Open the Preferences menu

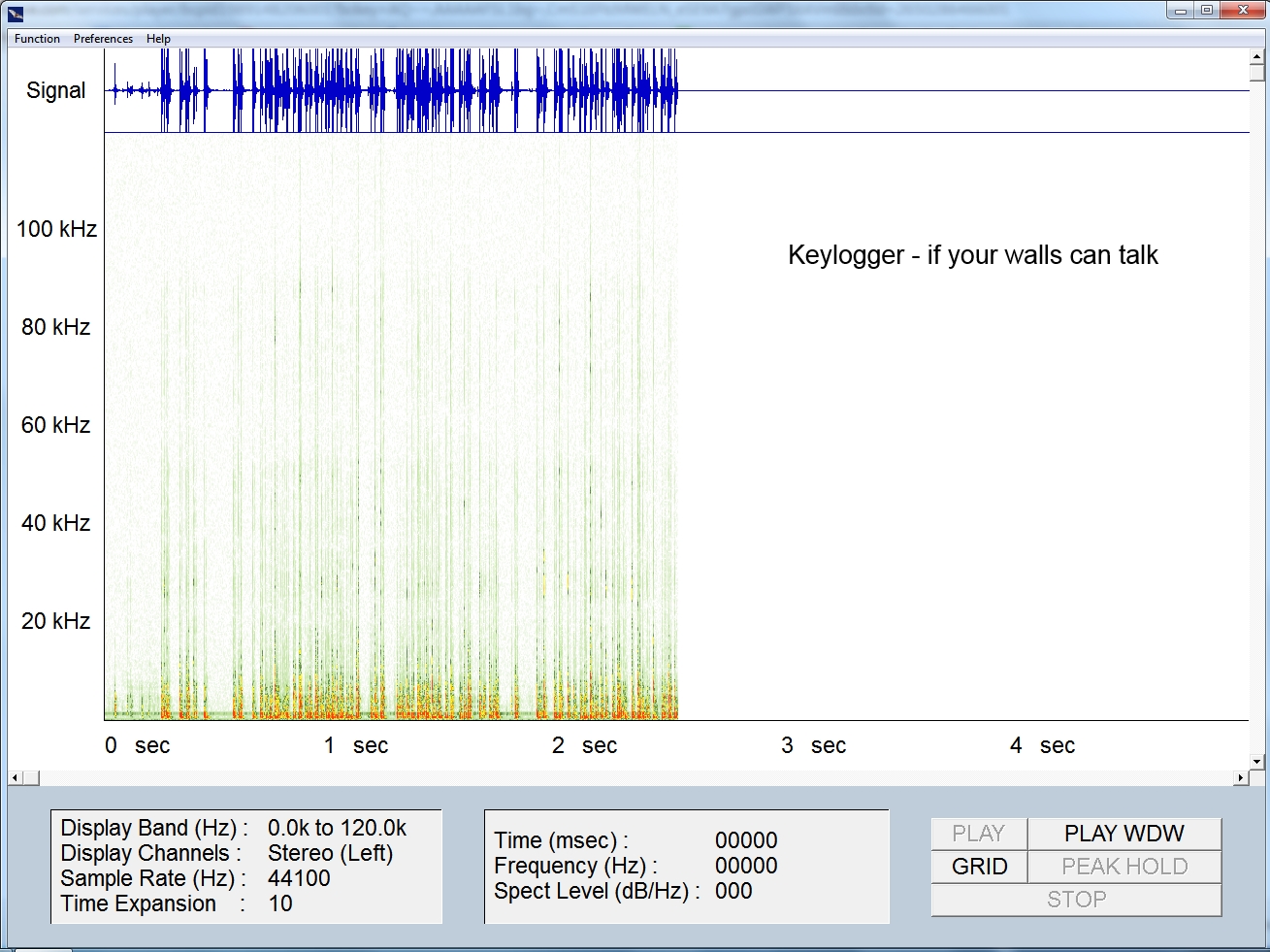(x=103, y=39)
